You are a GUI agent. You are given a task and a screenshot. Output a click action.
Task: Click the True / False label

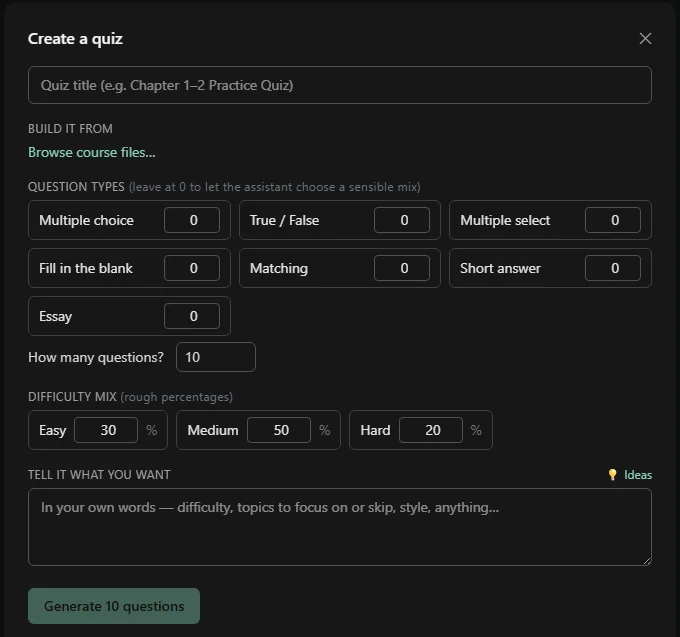[284, 220]
